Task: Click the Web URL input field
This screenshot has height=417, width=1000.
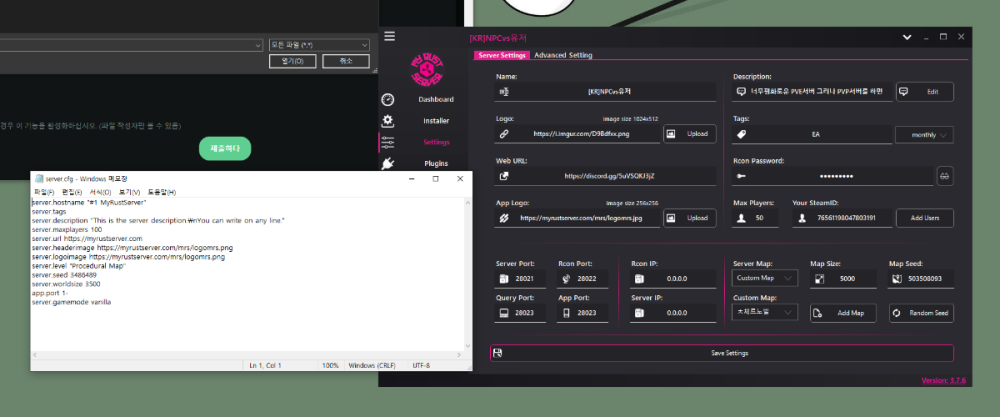Action: click(615, 175)
